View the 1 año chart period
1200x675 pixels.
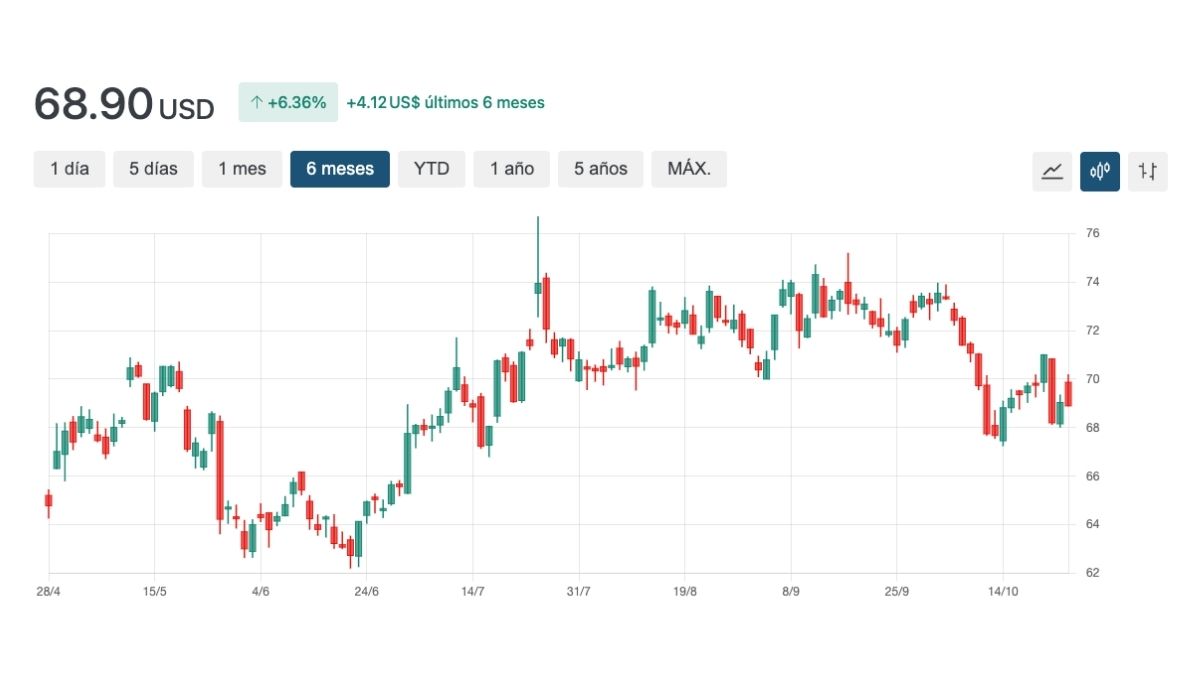pyautogui.click(x=511, y=169)
